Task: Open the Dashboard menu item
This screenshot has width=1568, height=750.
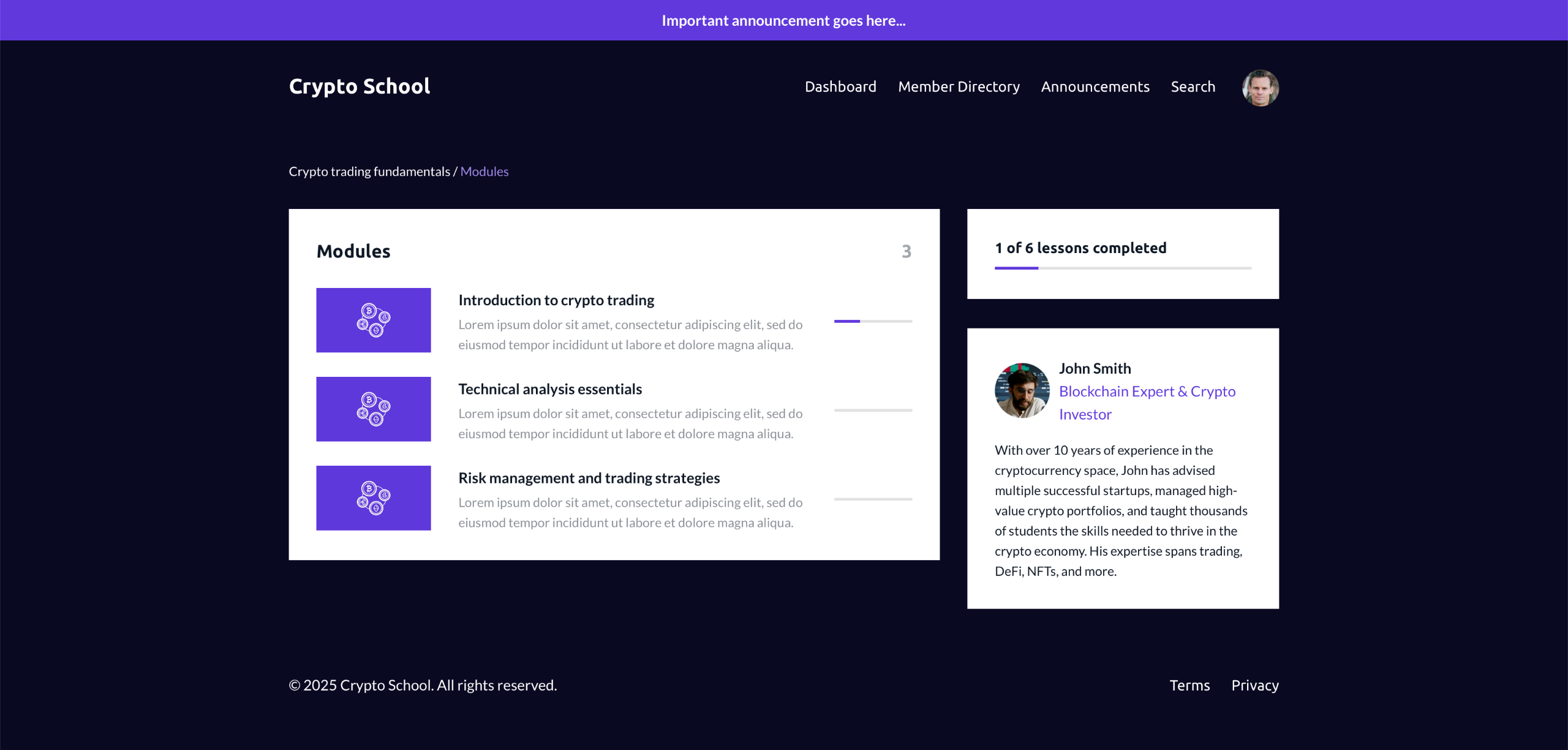Action: tap(840, 87)
